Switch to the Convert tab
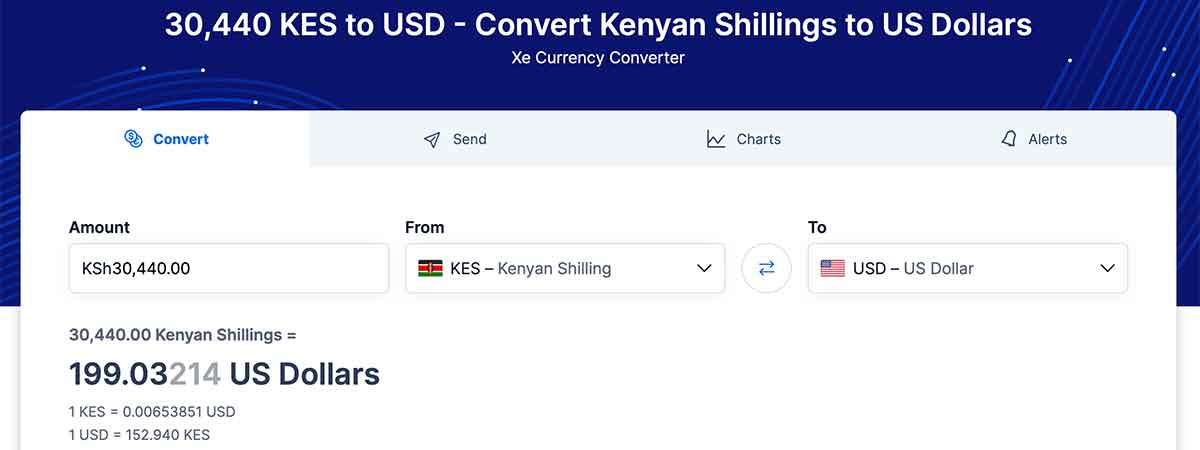This screenshot has width=1200, height=450. tap(166, 139)
